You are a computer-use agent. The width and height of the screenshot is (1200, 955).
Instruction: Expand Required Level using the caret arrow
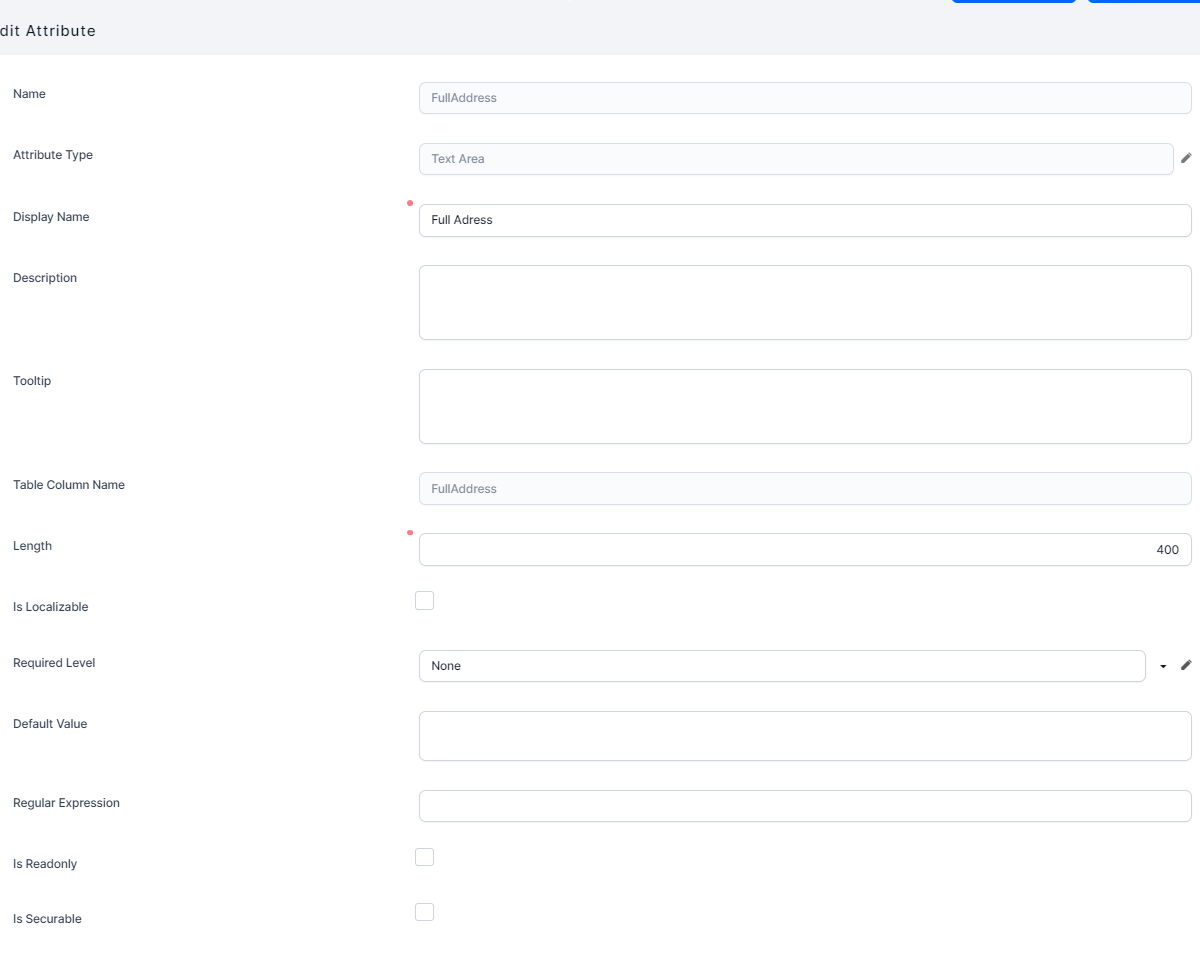(x=1163, y=666)
